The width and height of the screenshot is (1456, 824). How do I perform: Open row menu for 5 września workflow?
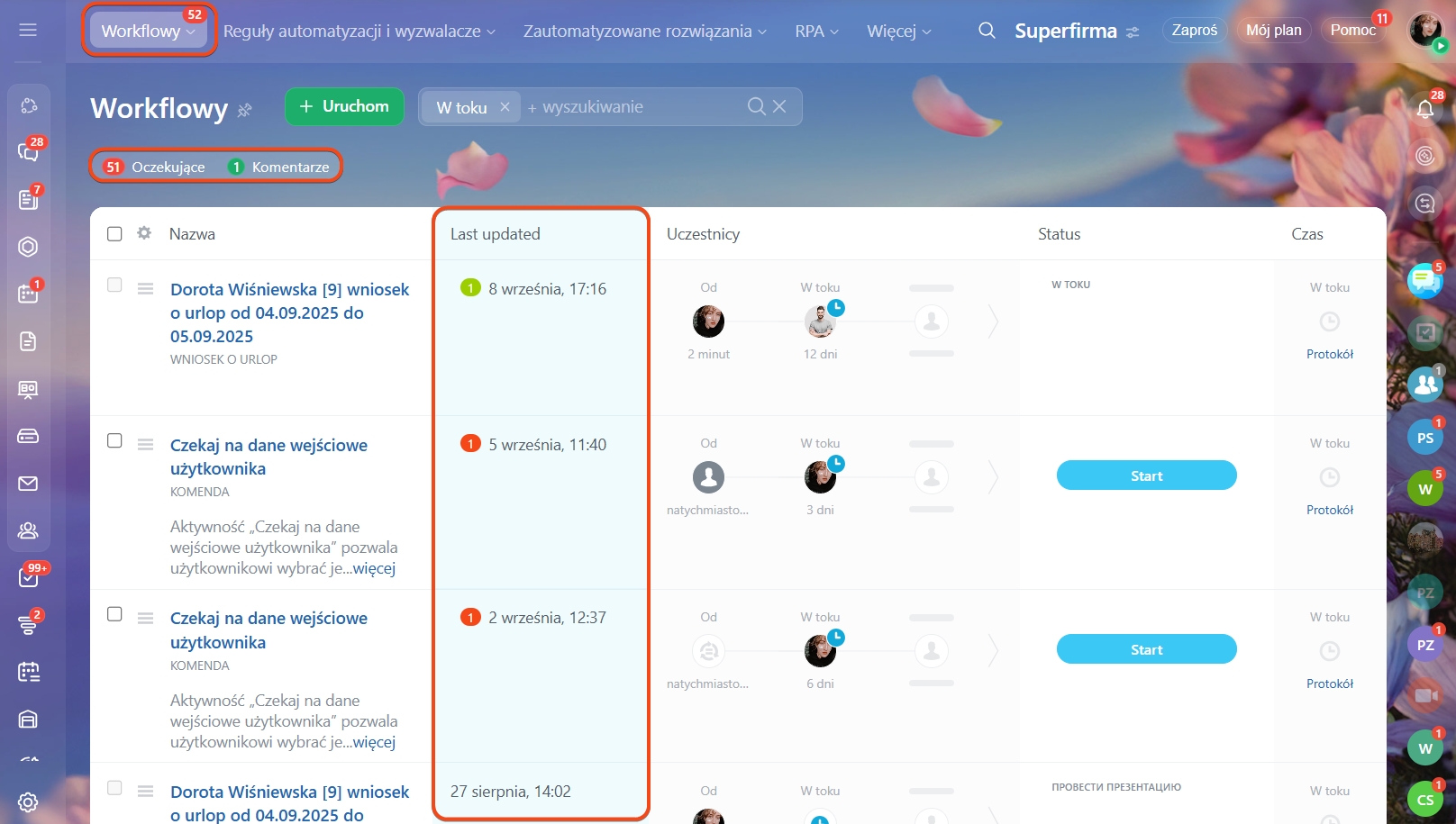tap(145, 445)
